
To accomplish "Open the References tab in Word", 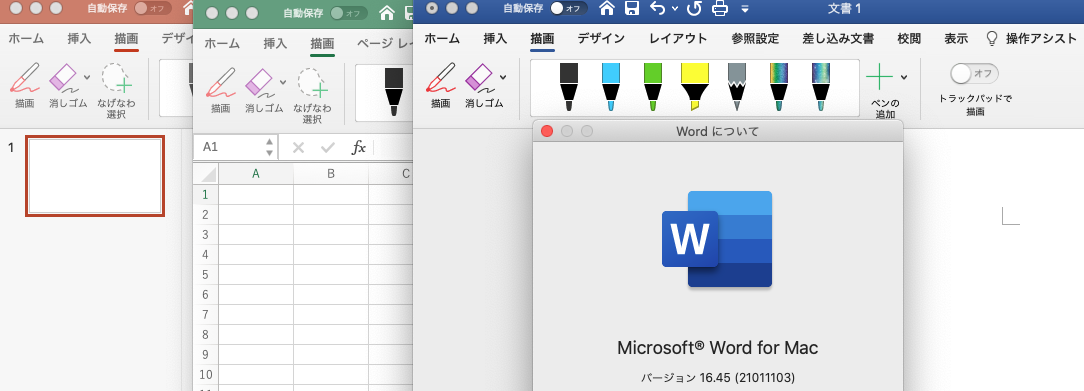I will [x=755, y=39].
